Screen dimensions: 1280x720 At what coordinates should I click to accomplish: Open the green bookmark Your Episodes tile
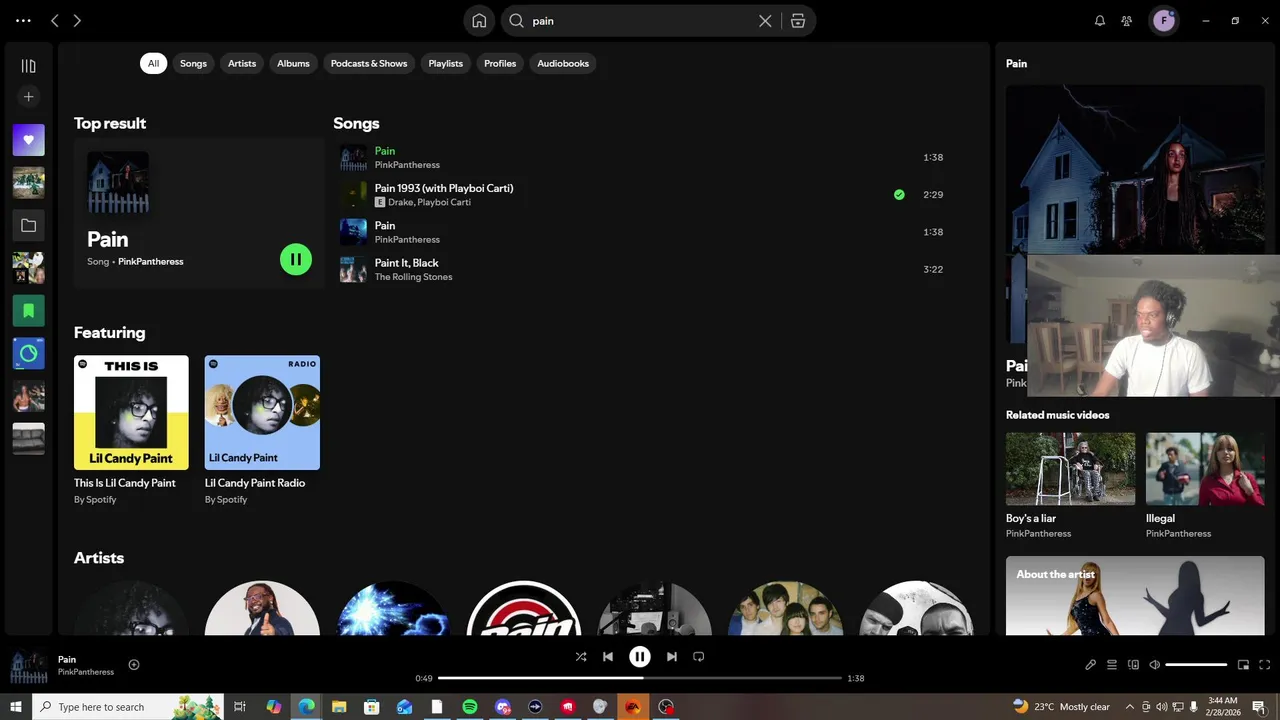(28, 311)
